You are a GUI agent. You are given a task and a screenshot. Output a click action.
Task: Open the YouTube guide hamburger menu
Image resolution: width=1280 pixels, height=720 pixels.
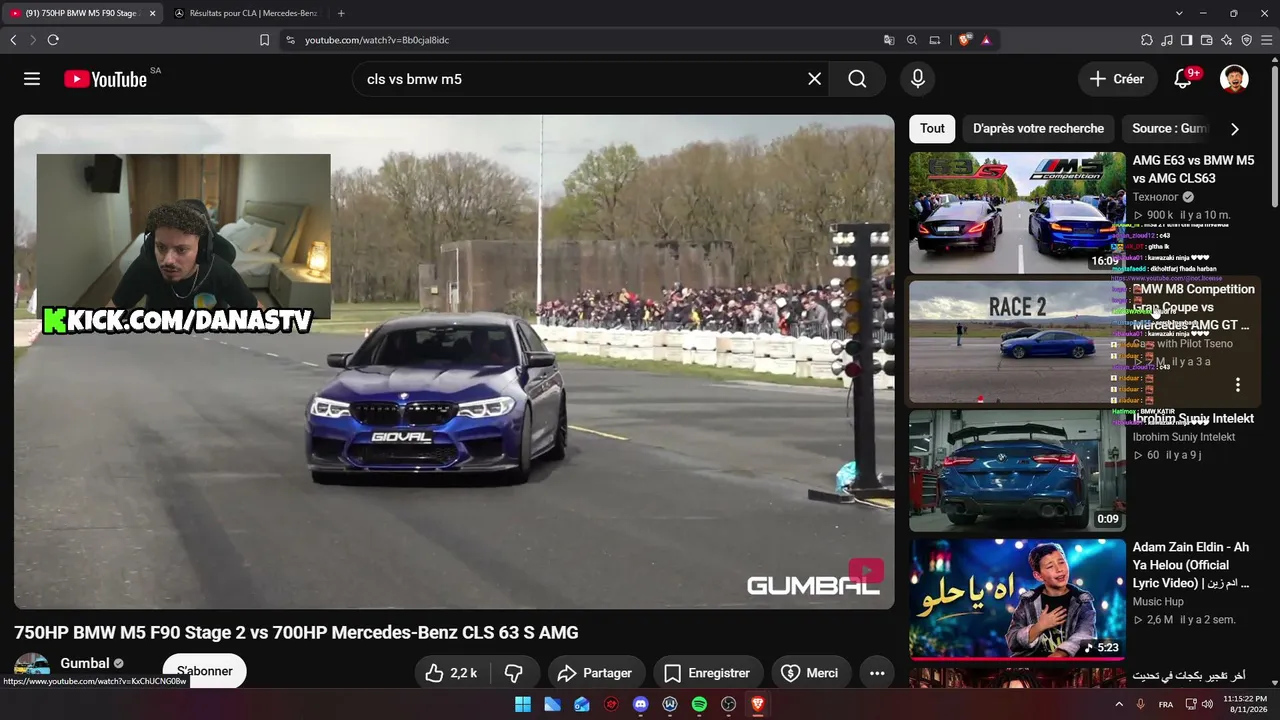32,79
